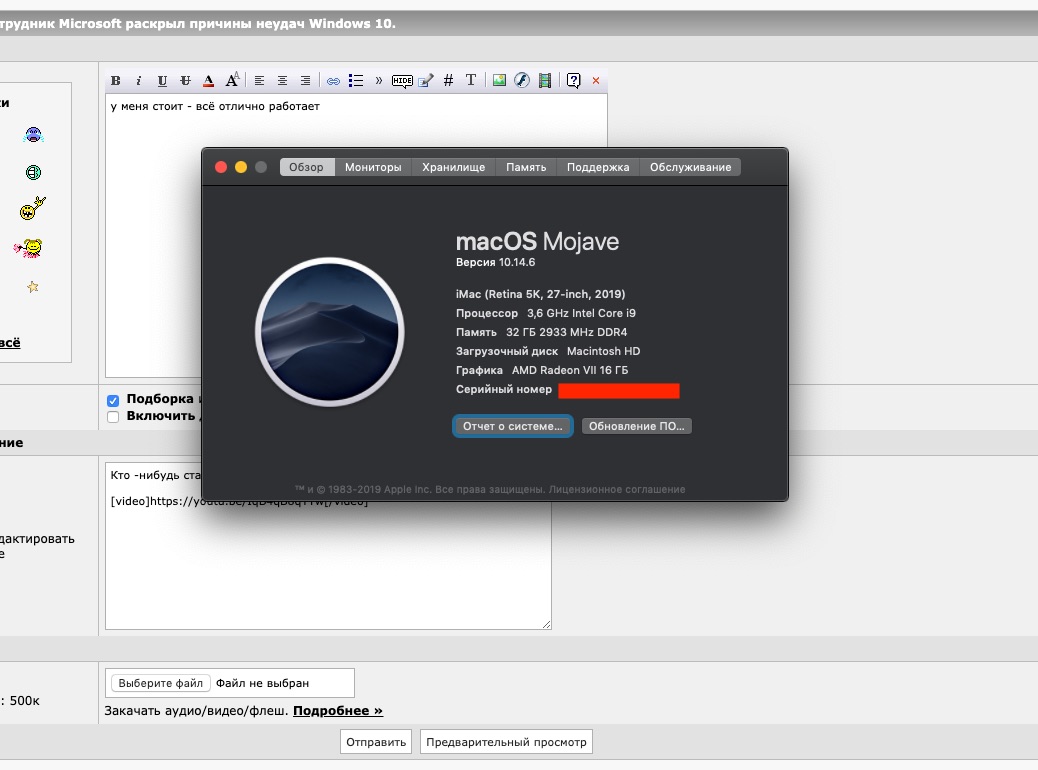Open the Подробнее » link

click(x=338, y=710)
